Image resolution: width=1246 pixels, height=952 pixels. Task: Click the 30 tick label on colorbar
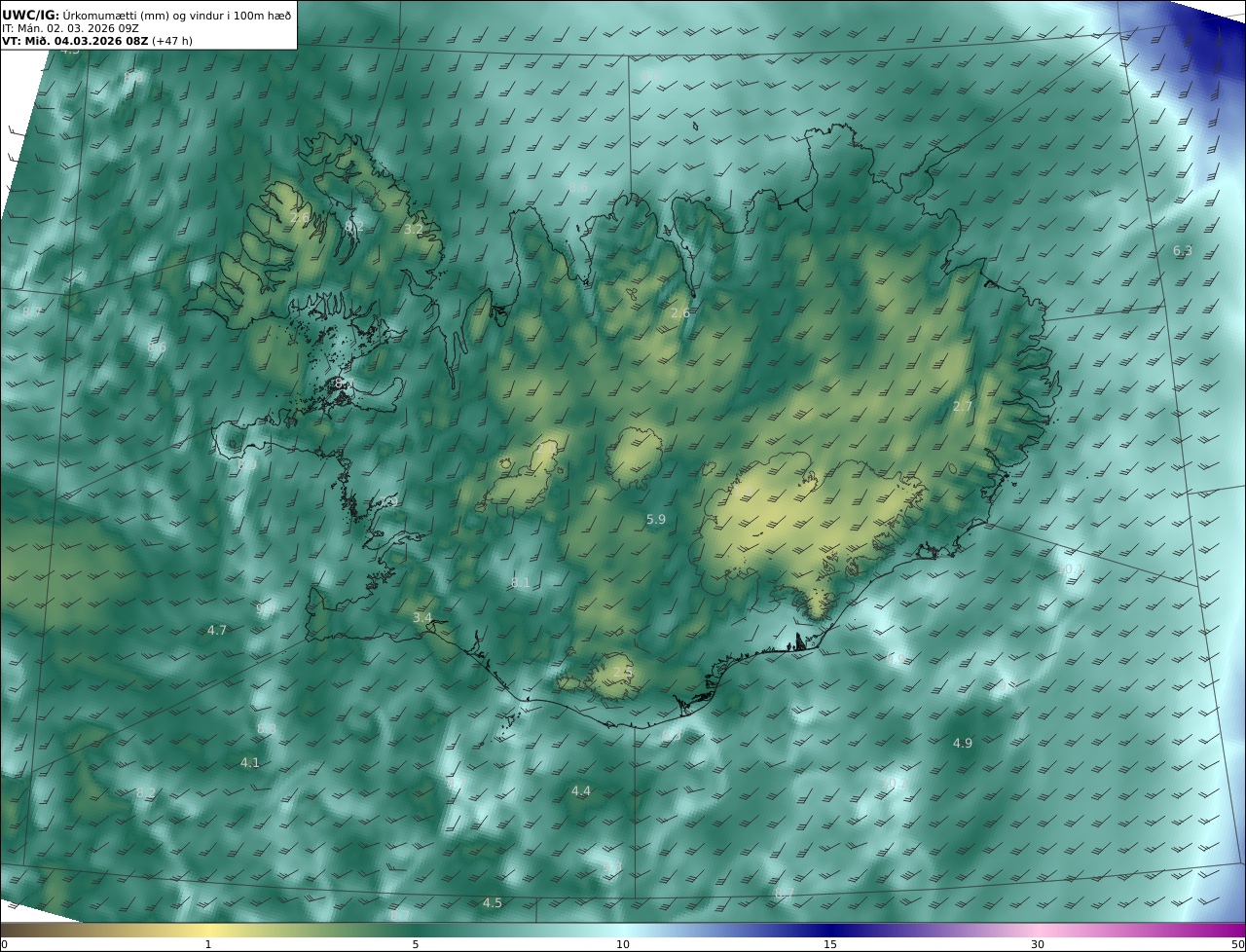pos(1038,944)
